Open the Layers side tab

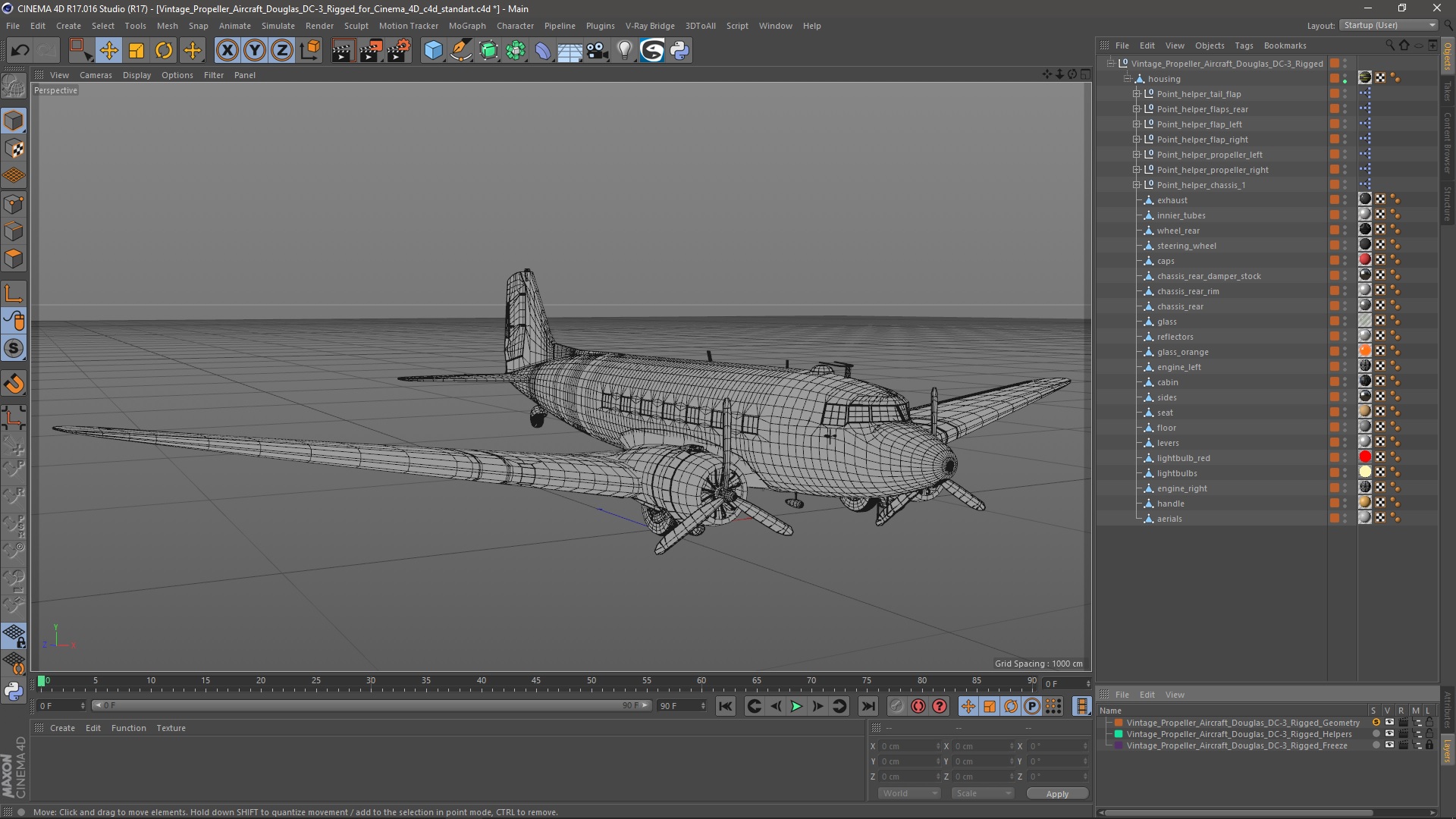[x=1448, y=751]
